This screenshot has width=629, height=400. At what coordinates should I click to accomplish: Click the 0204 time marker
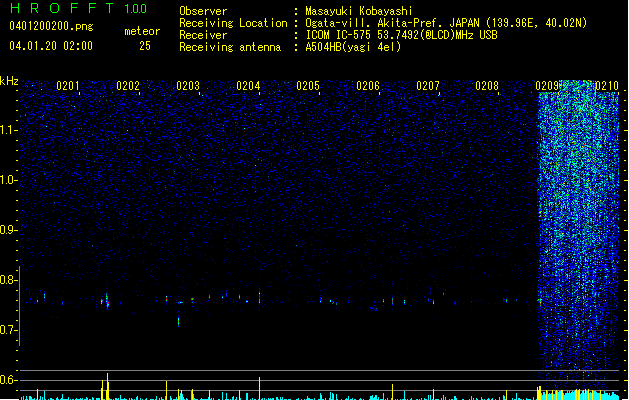coord(248,85)
